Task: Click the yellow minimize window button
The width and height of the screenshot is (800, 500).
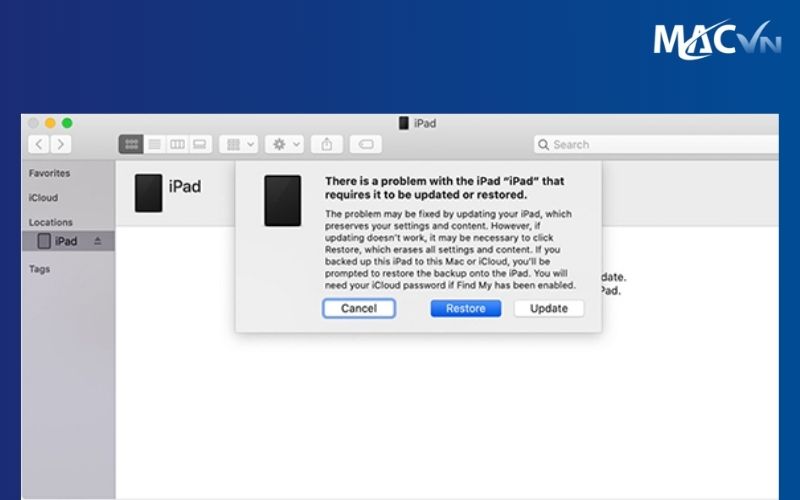Action: pos(50,123)
